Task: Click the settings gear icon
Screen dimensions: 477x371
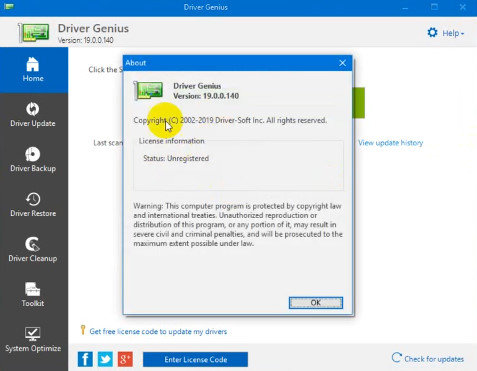Action: 432,33
